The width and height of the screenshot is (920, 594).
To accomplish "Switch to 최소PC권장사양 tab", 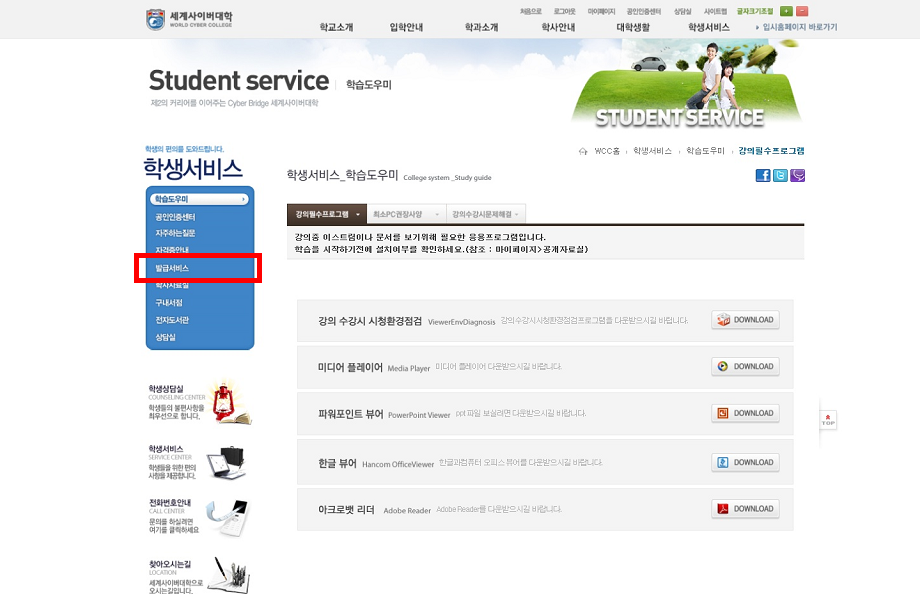I will tap(406, 214).
